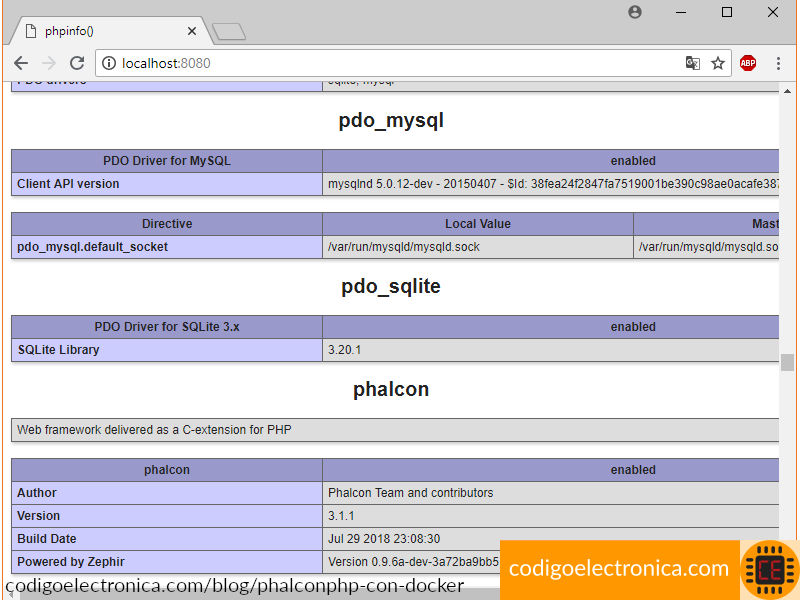Open the Adblock Plus extension
800x600 pixels.
coord(748,63)
